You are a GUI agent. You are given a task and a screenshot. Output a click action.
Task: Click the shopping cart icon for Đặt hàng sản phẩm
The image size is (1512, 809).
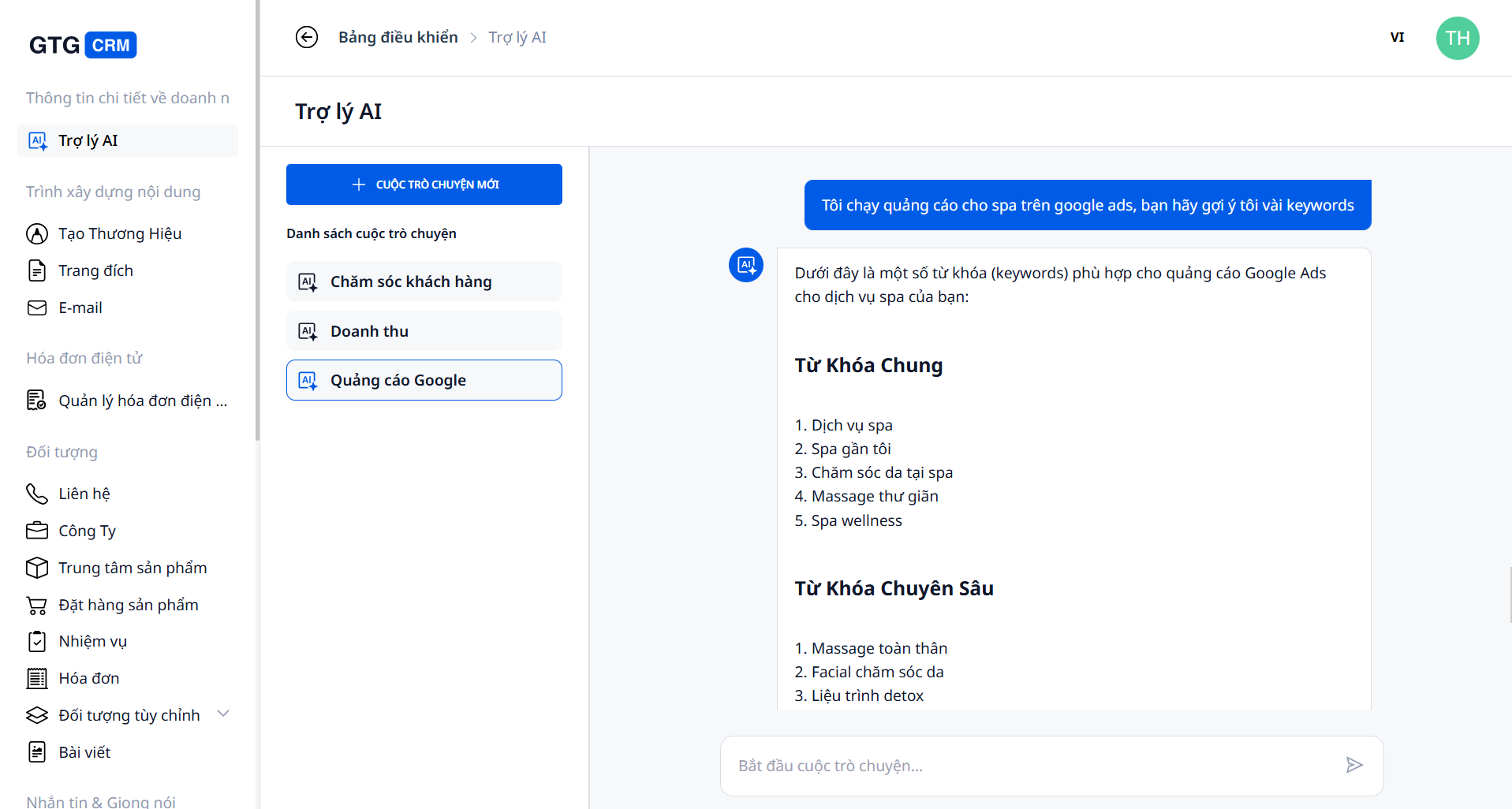tap(37, 605)
